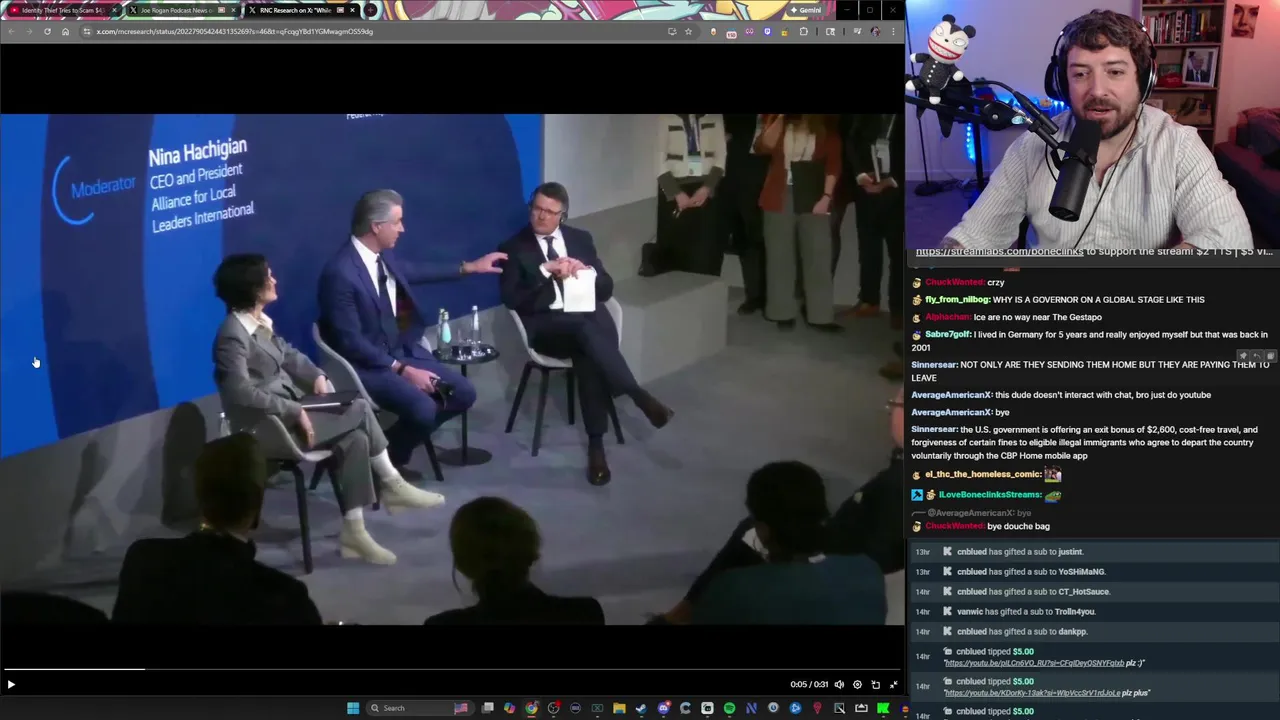The height and width of the screenshot is (720, 1280).
Task: Open File Explorer on the taskbar
Action: click(619, 708)
